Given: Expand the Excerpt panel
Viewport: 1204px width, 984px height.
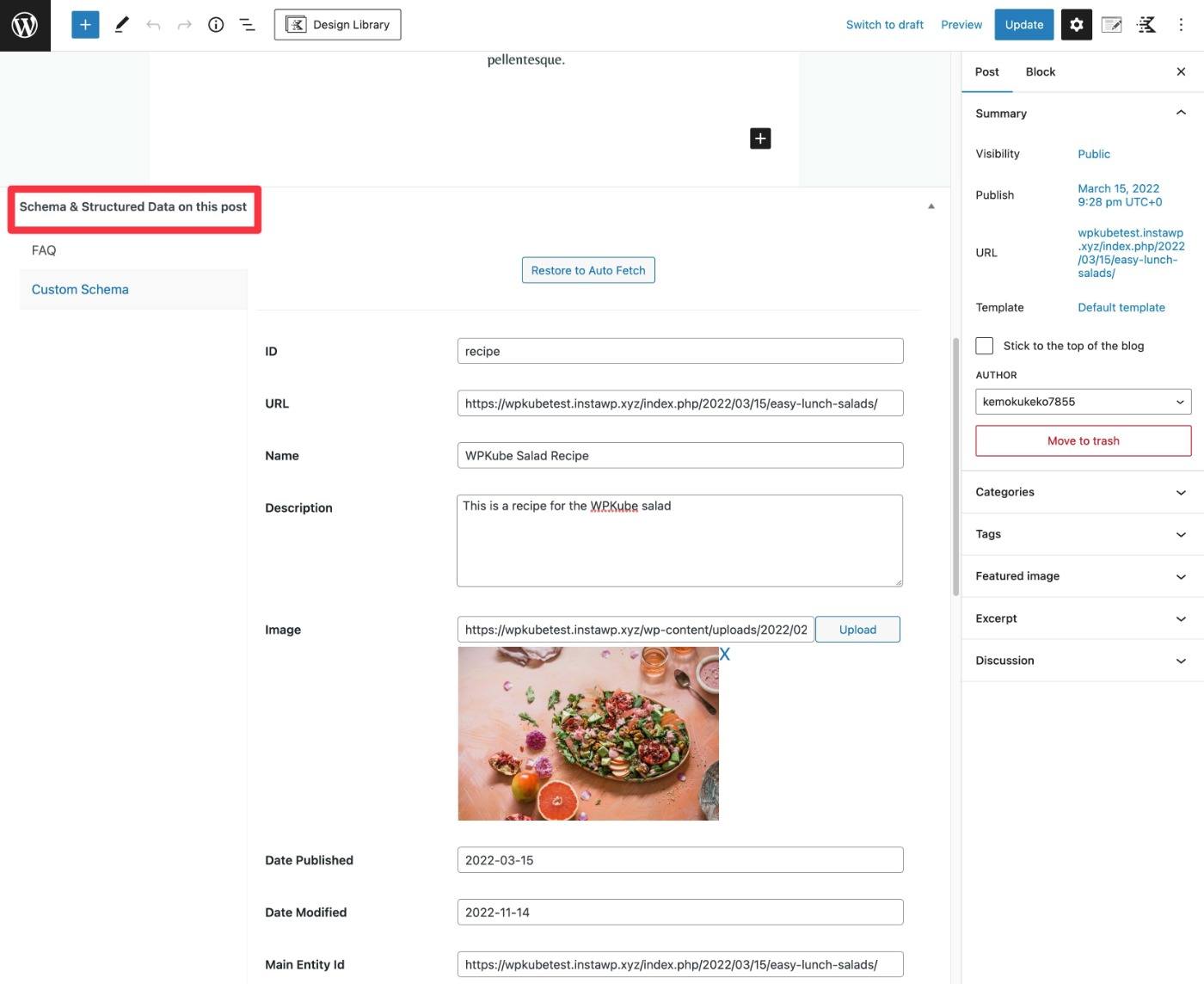Looking at the screenshot, I should tap(1083, 618).
